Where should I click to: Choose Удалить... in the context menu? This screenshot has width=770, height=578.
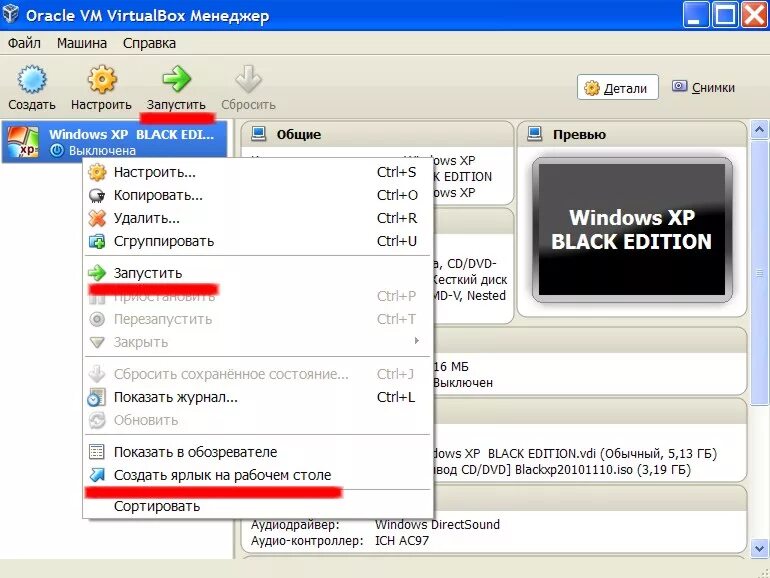tap(258, 218)
